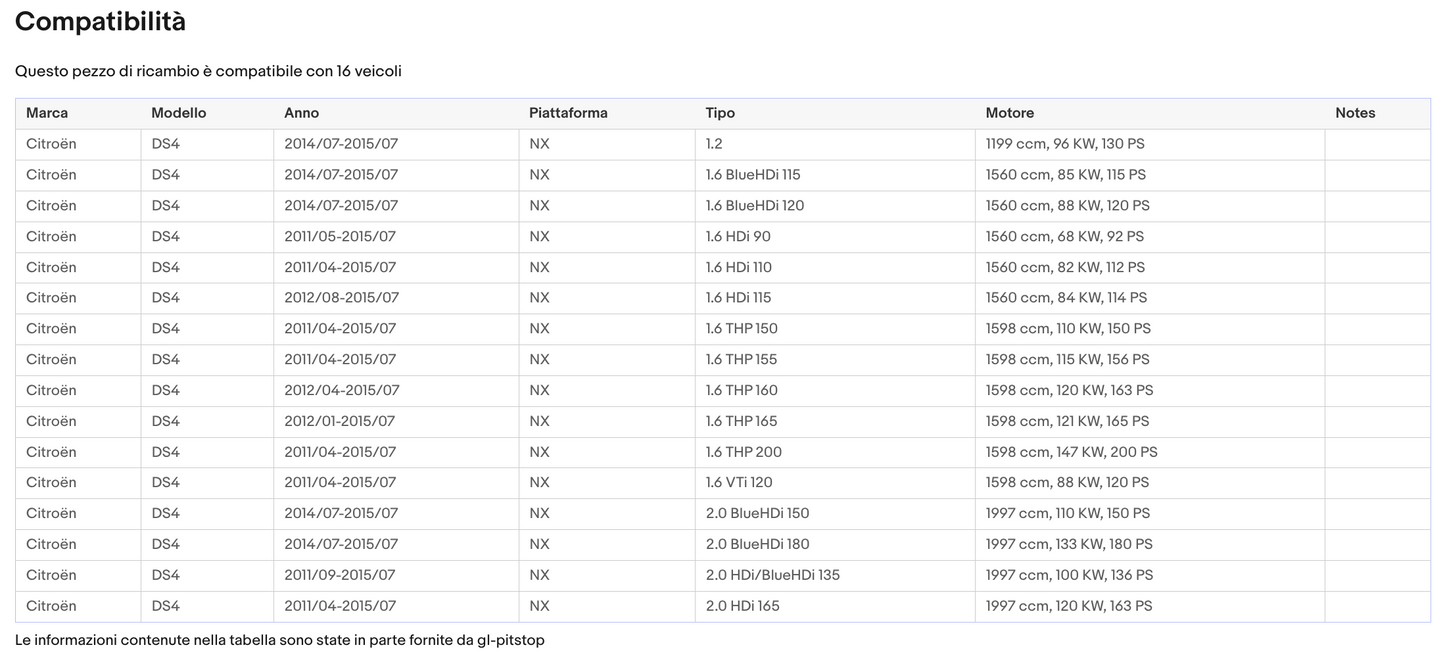Click the 1199 ccm, 96 KW engine cell
This screenshot has width=1445, height=664.
coord(1065,144)
